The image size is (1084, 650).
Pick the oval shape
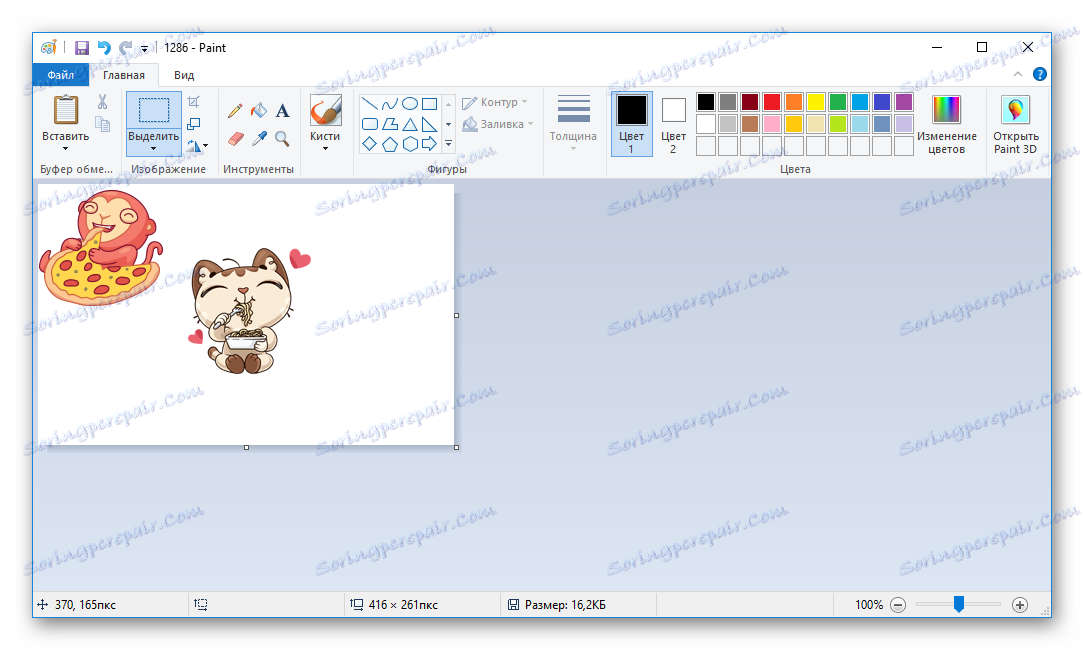[x=410, y=104]
